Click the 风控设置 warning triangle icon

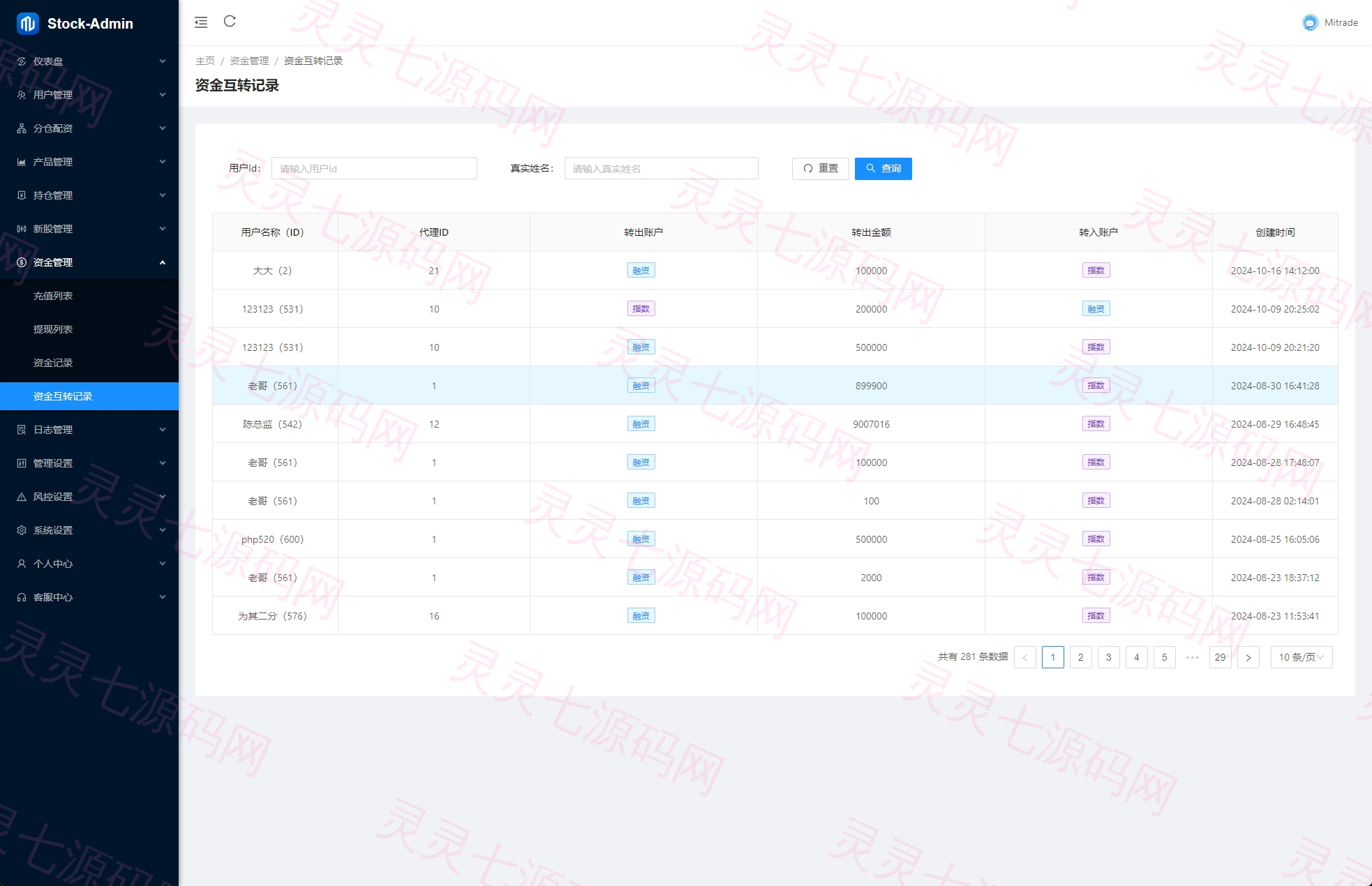click(22, 497)
